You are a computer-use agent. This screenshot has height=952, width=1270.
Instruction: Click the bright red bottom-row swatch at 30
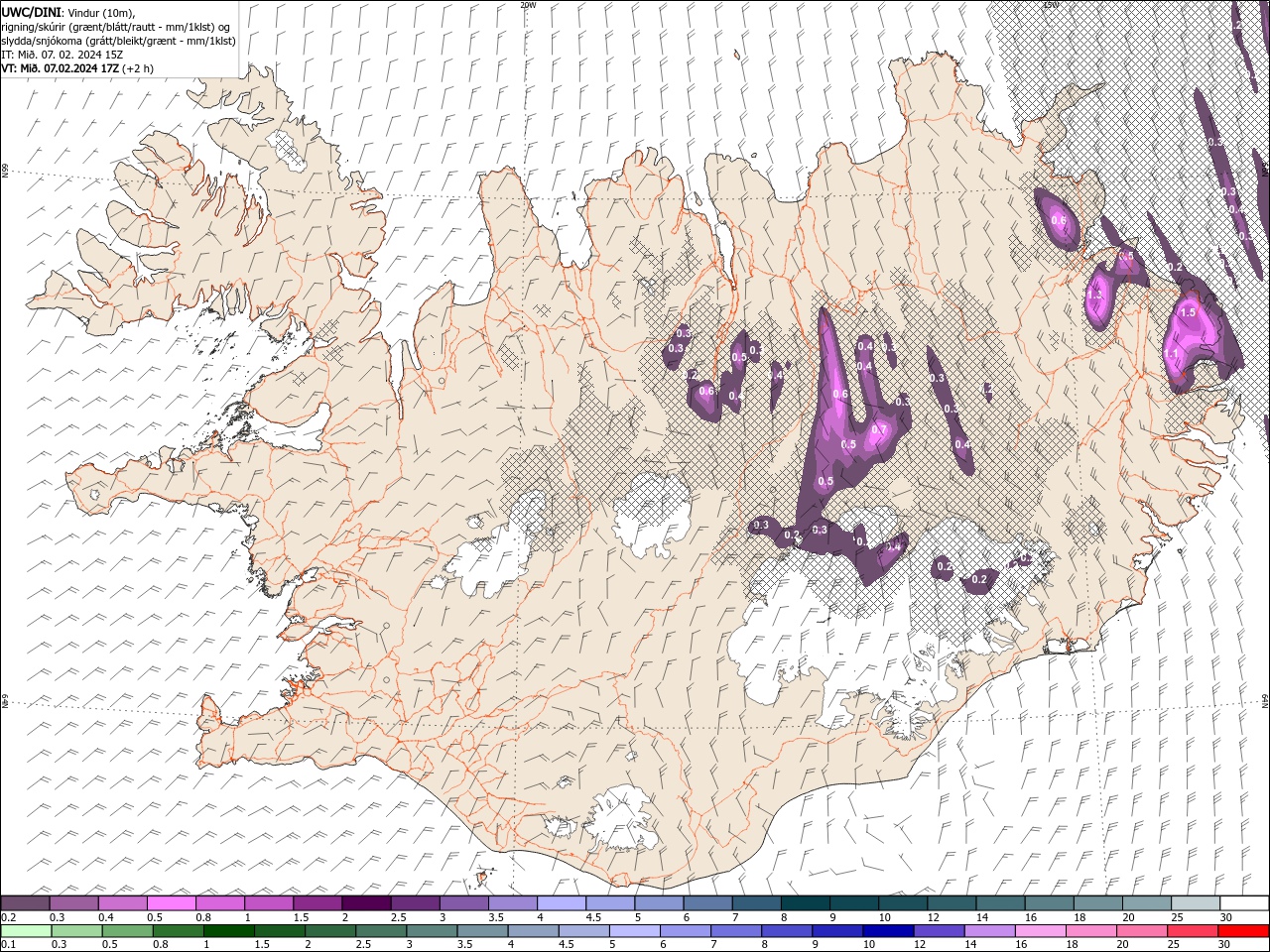click(1243, 931)
